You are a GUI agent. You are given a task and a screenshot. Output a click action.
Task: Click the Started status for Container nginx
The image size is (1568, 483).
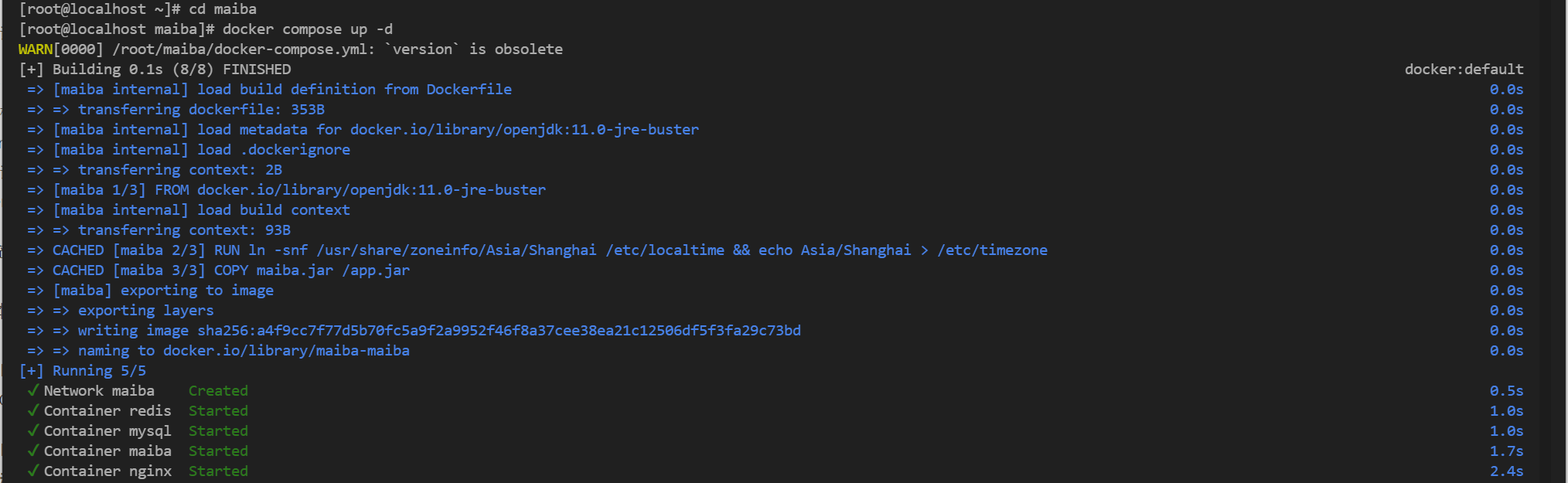point(218,471)
